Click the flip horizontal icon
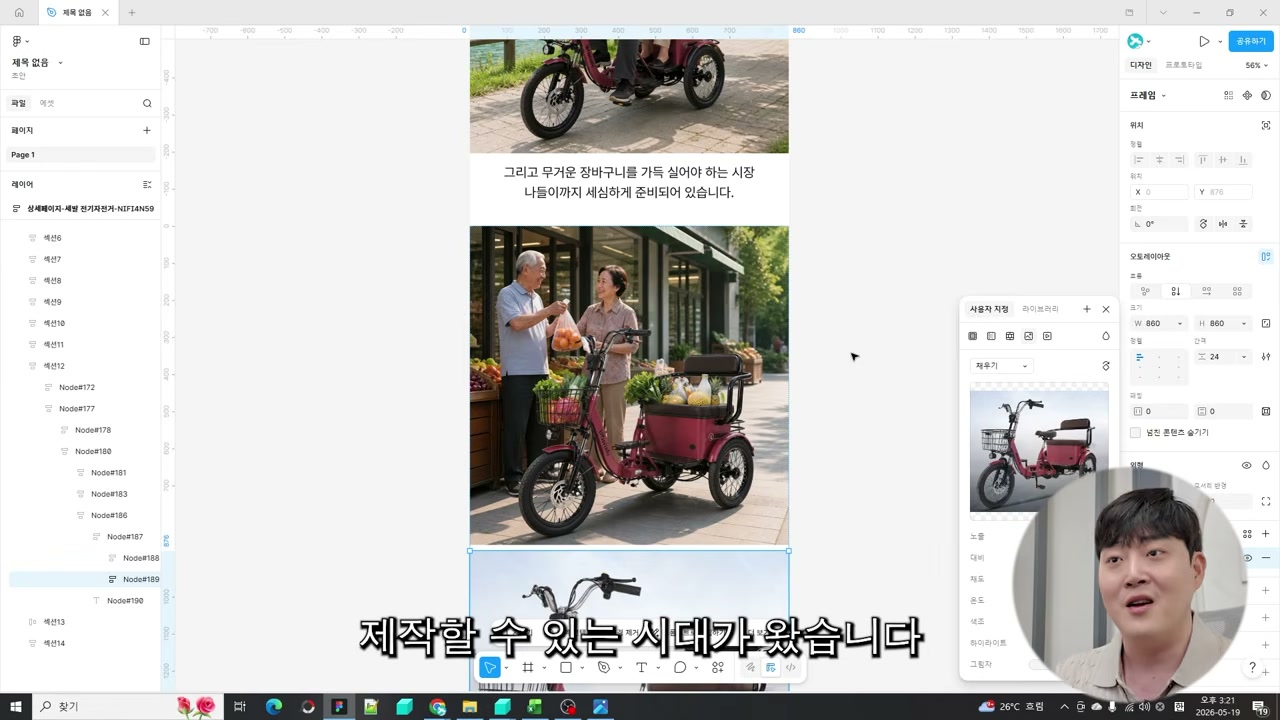The image size is (1280, 720). point(1223,224)
